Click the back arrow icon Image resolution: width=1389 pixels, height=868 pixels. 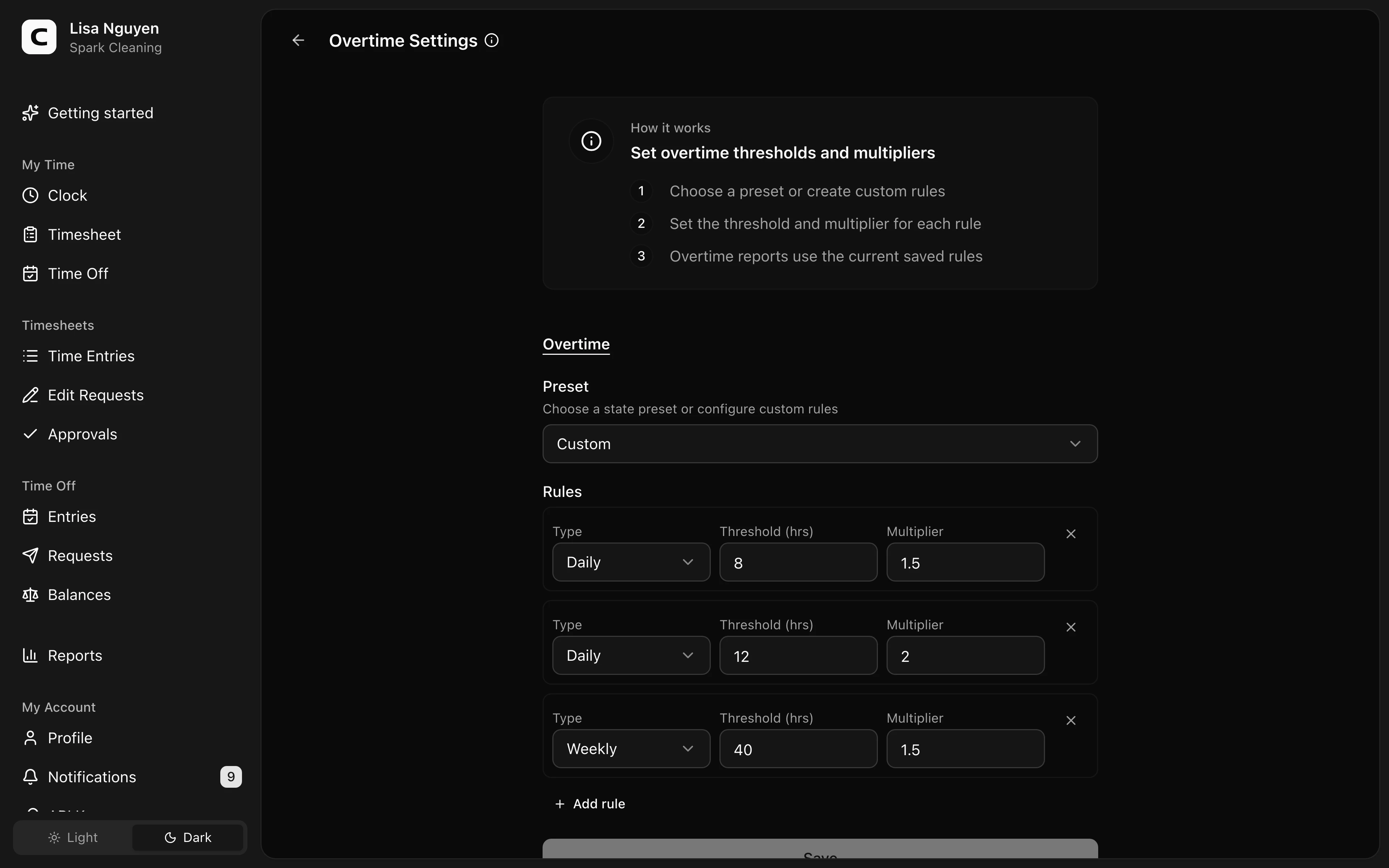pyautogui.click(x=298, y=40)
